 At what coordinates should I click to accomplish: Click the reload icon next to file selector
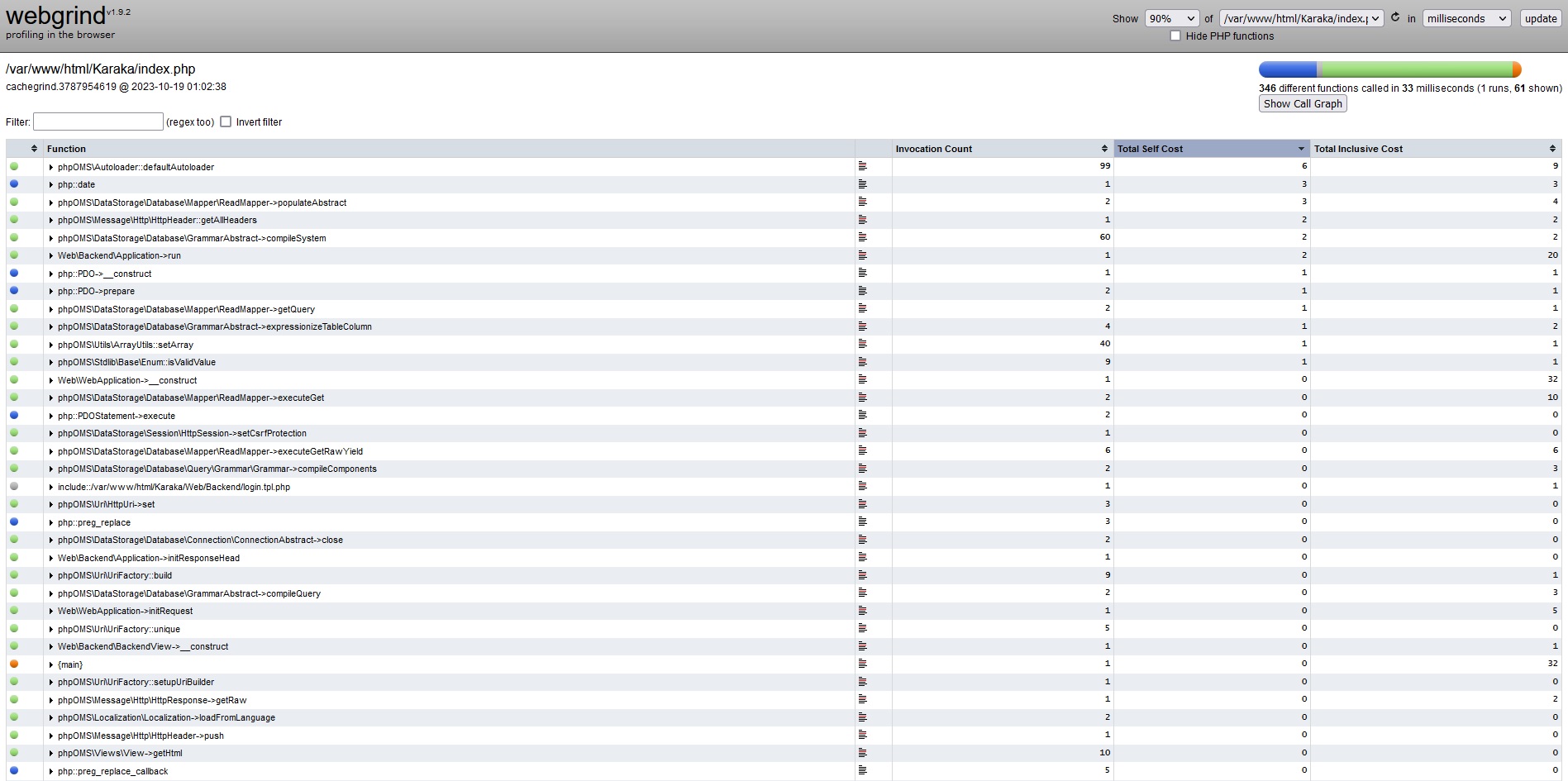(x=1395, y=17)
